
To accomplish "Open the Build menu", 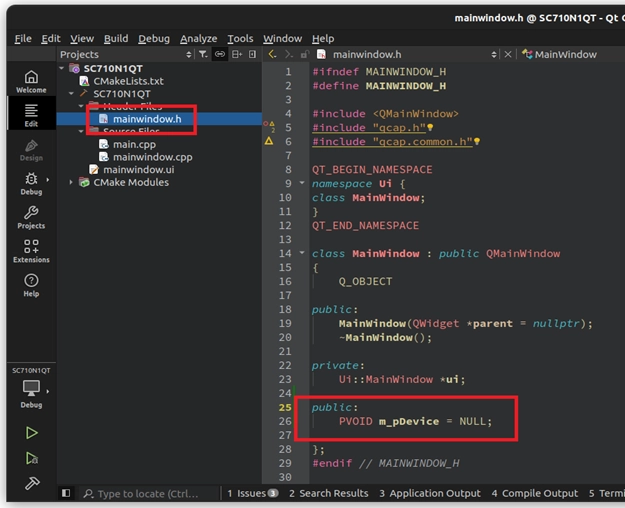I will [x=116, y=38].
